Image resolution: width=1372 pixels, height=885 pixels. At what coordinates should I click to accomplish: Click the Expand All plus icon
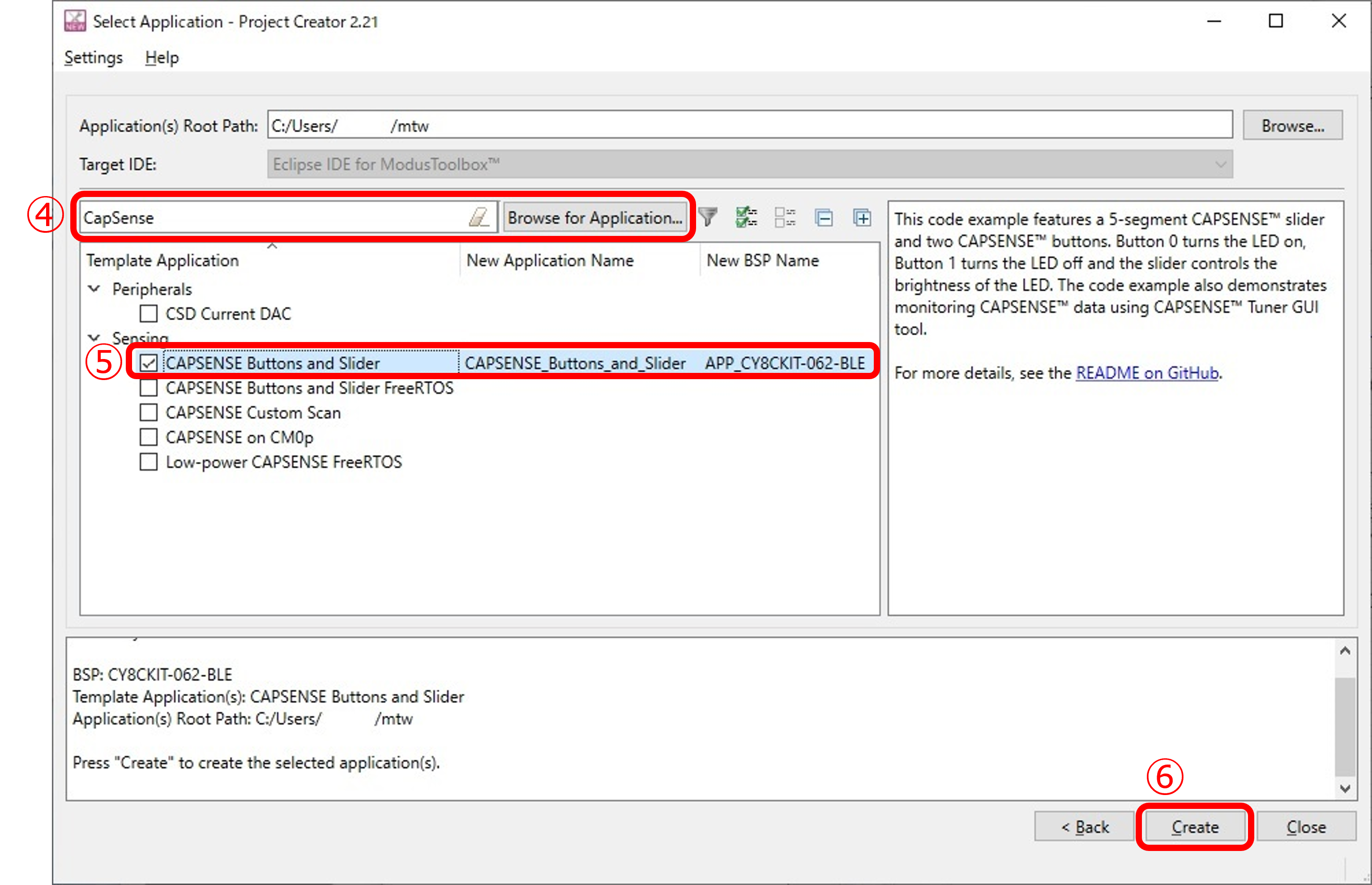click(862, 218)
